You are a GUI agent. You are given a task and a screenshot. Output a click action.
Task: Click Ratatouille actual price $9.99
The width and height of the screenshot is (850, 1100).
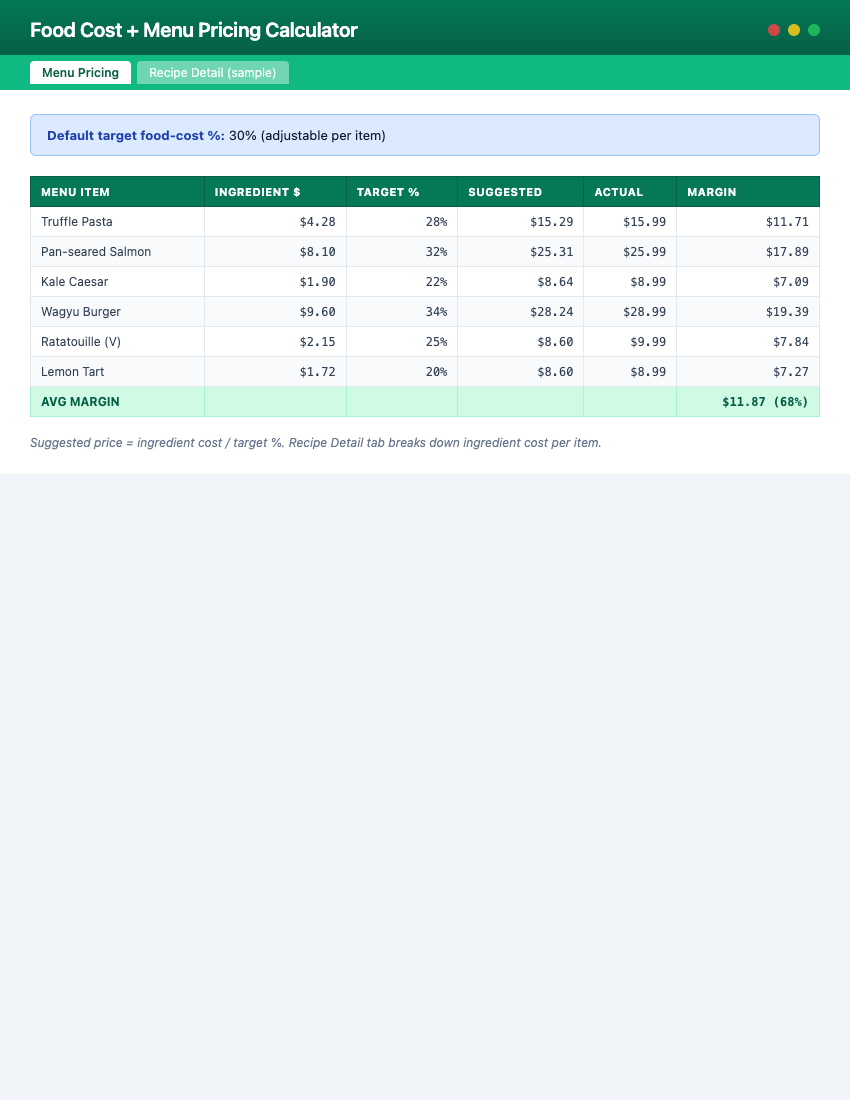click(x=648, y=342)
